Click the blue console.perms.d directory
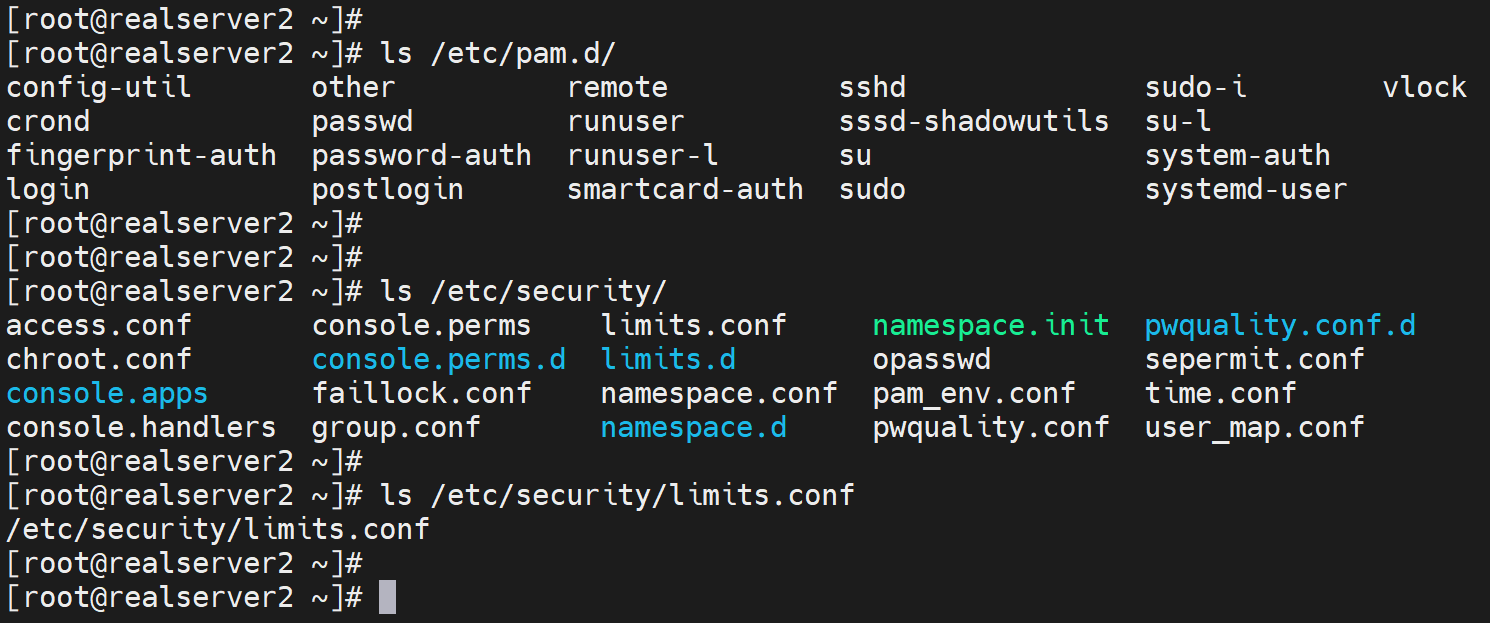Viewport: 1490px width, 623px height. pos(438,359)
